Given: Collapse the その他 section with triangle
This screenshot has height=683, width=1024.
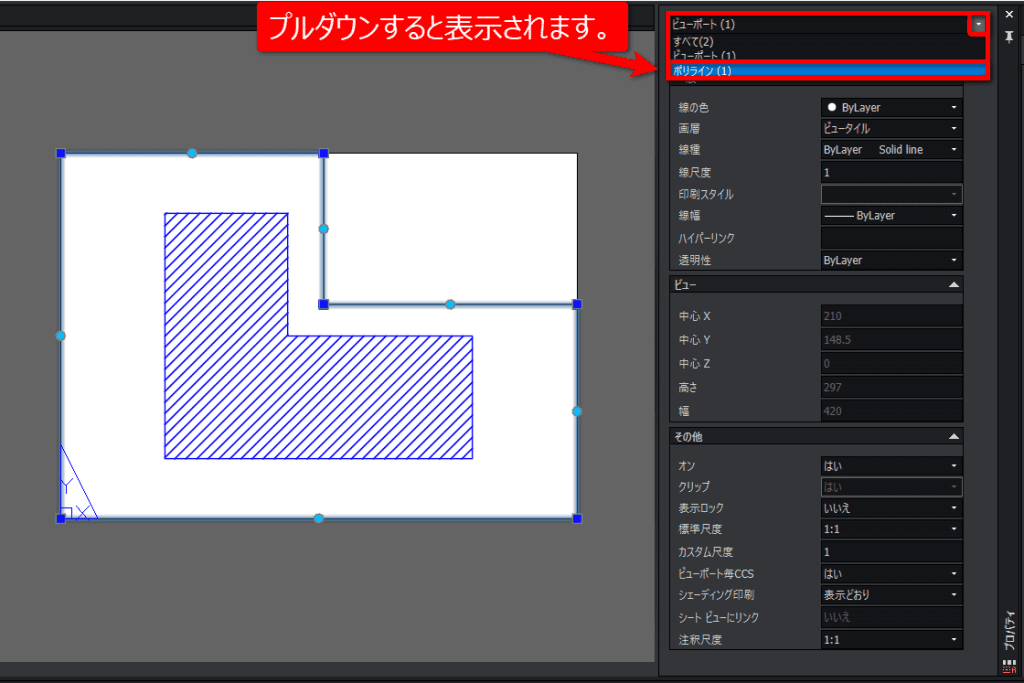Looking at the screenshot, I should (953, 436).
